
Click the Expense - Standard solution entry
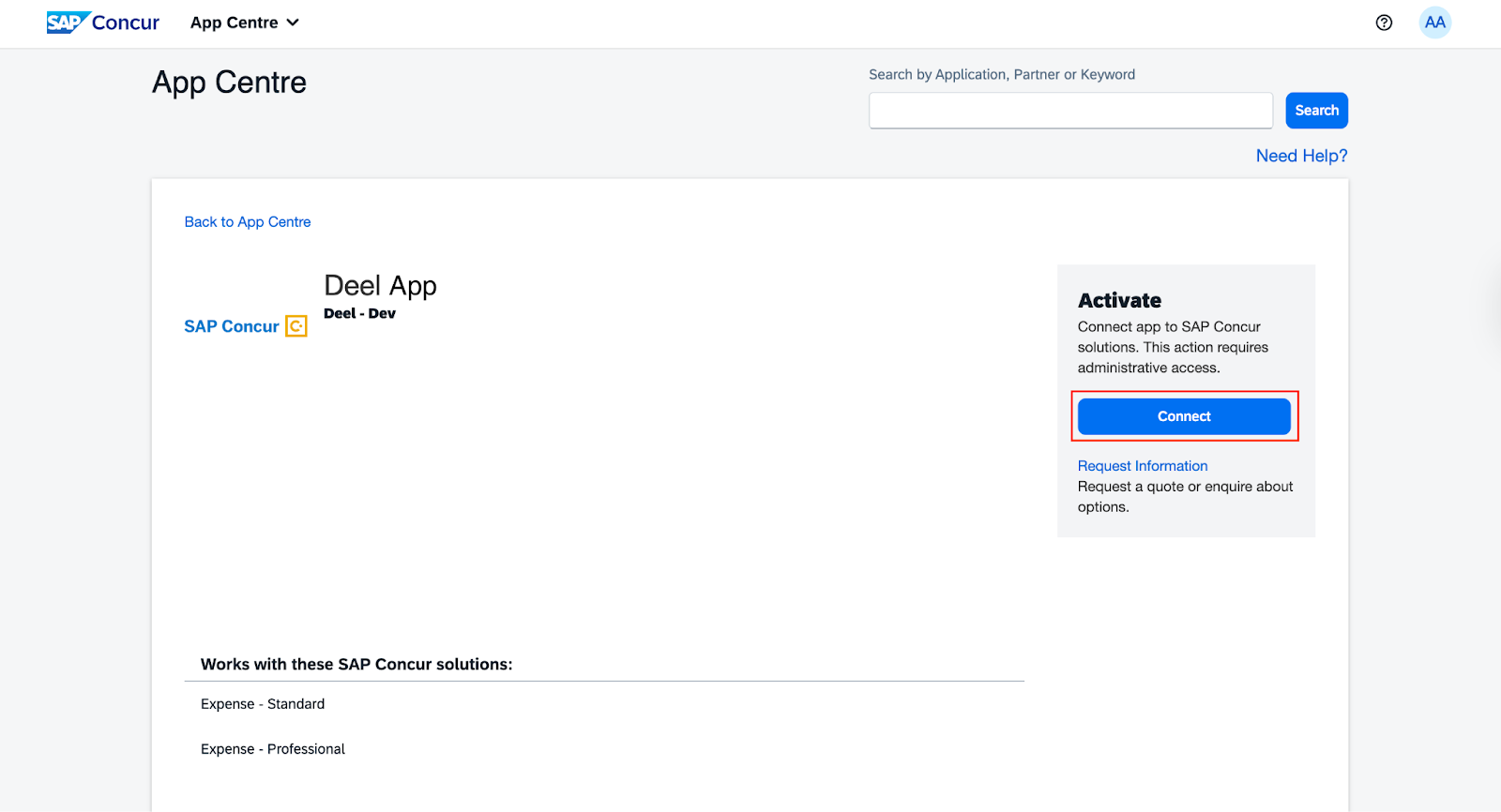click(263, 704)
